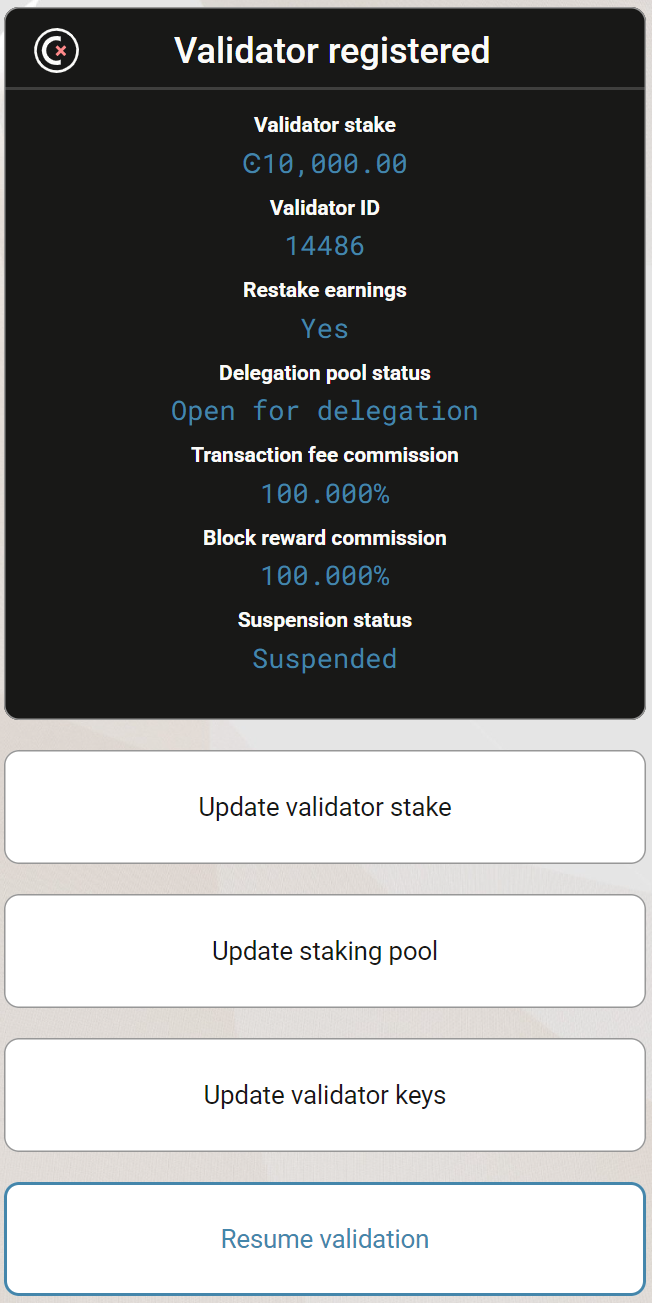Click the Validator registered title
Viewport: 652px width, 1303px height.
[x=332, y=50]
